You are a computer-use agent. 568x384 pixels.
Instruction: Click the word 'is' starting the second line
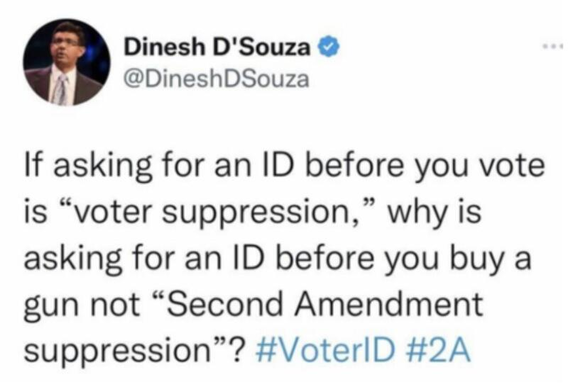click(x=36, y=212)
